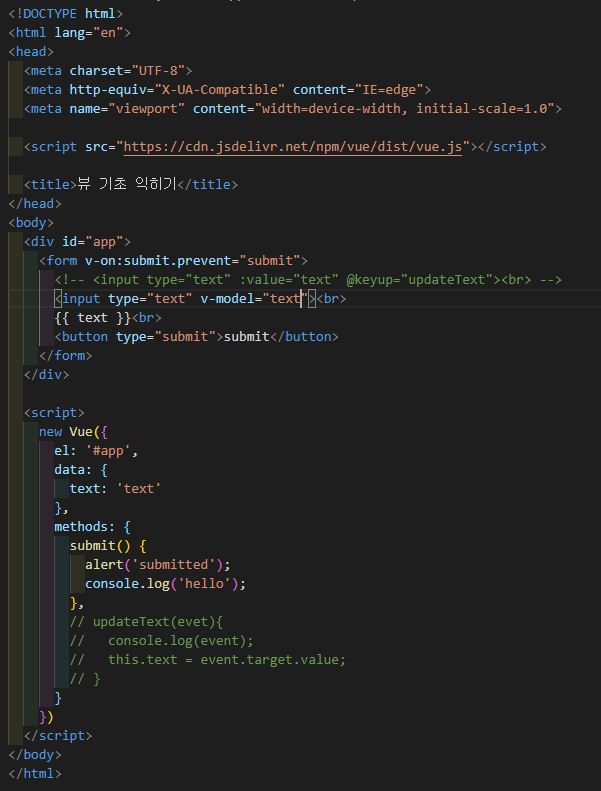Image resolution: width=601 pixels, height=791 pixels.
Task: Click the closing </div> tag
Action: (46, 375)
